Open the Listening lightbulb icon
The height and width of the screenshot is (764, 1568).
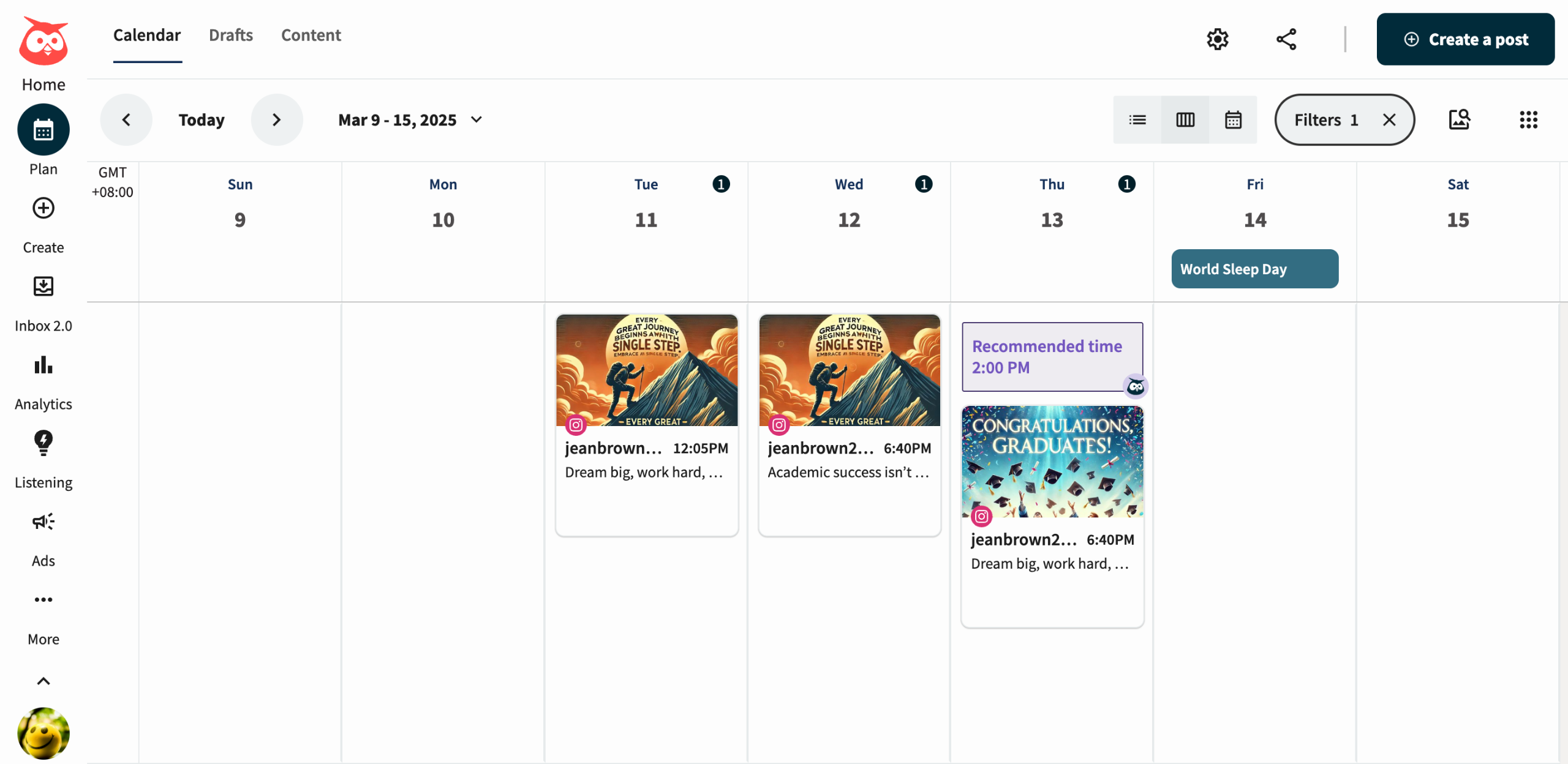pyautogui.click(x=43, y=443)
